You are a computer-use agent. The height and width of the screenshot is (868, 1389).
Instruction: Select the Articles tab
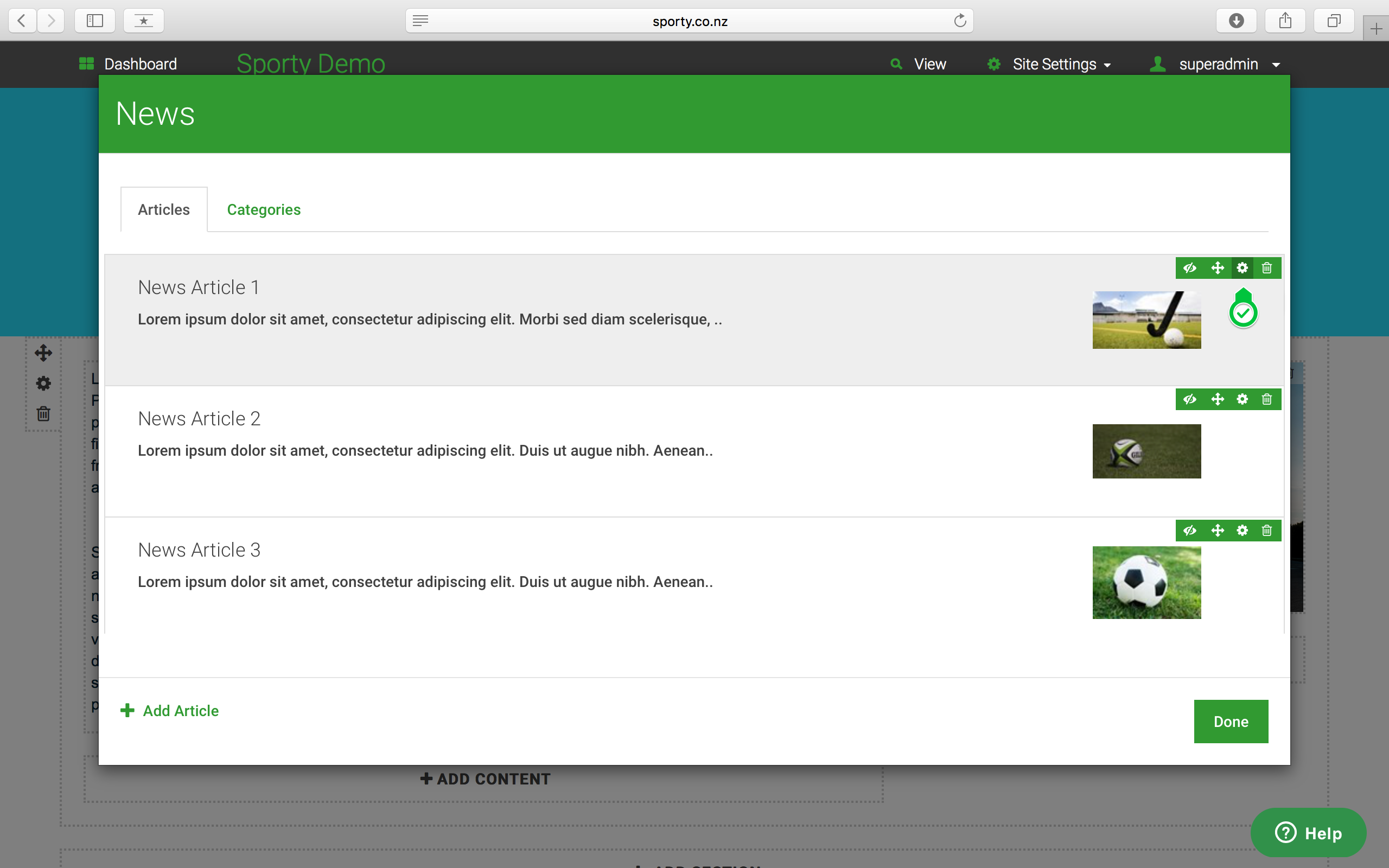coord(163,209)
